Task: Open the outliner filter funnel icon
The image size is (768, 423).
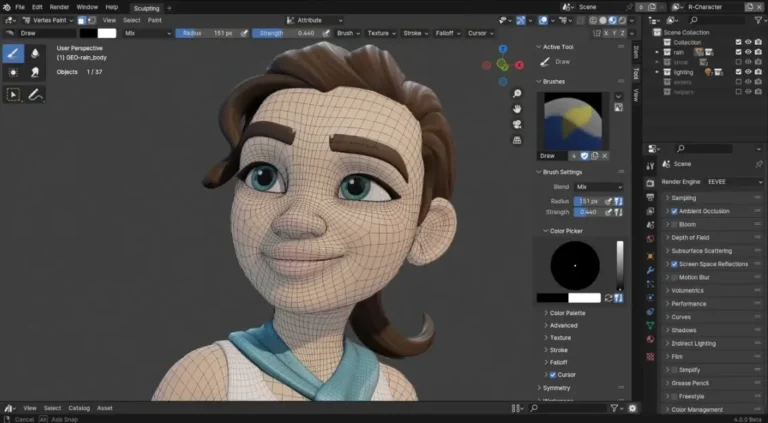Action: (x=758, y=20)
